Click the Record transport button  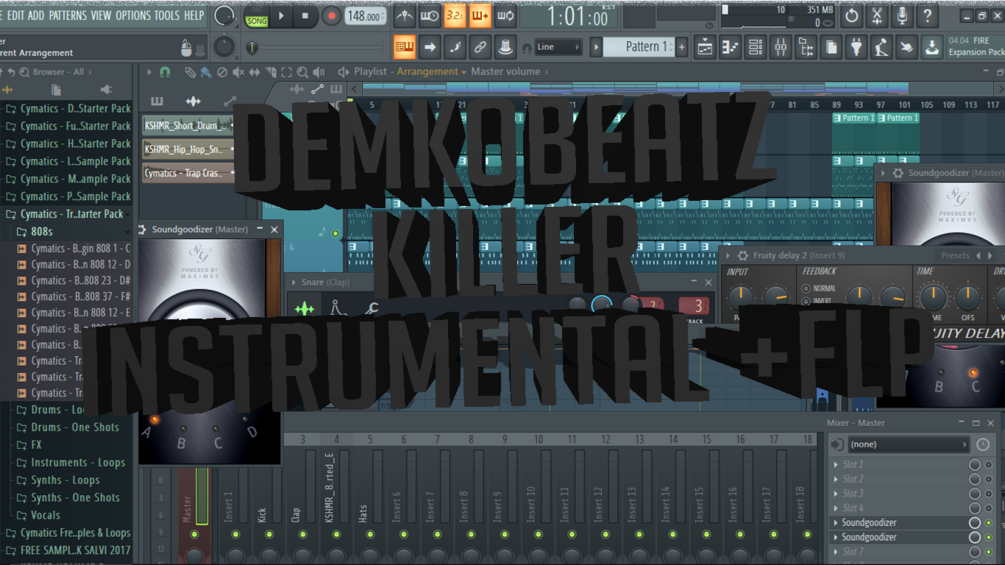tap(331, 16)
